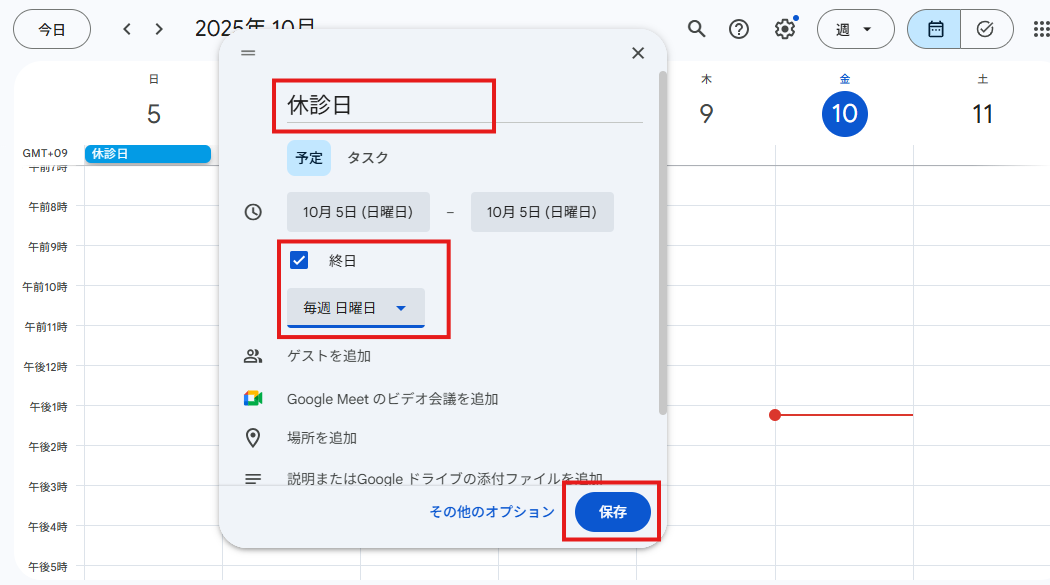Switch to the タスク tab
This screenshot has height=585, width=1050.
(367, 158)
